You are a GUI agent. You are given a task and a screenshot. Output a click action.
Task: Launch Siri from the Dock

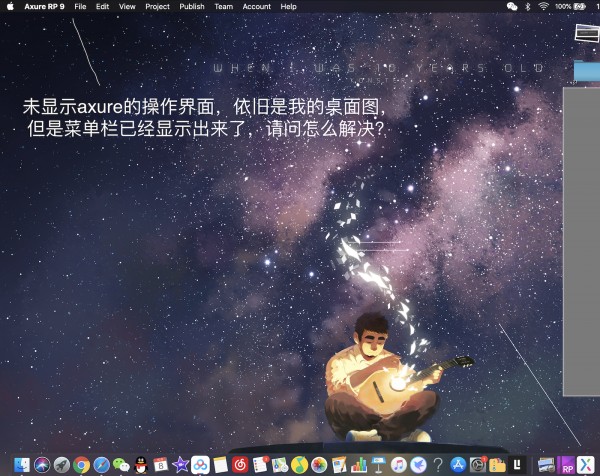42,465
